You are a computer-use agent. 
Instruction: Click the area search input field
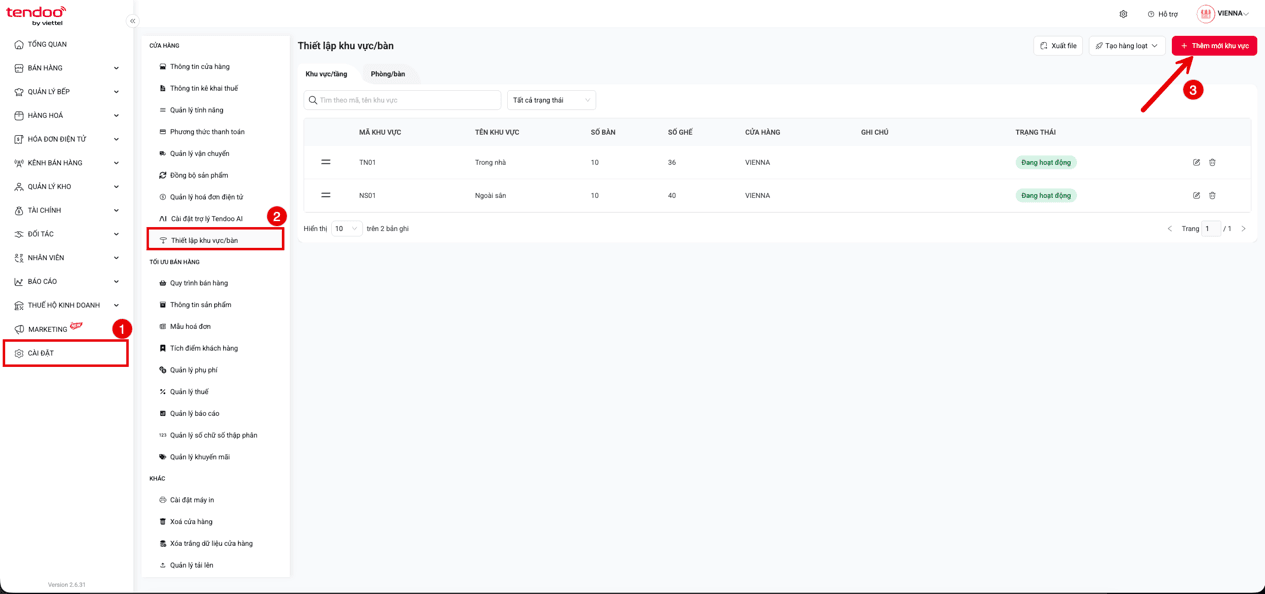pyautogui.click(x=402, y=100)
